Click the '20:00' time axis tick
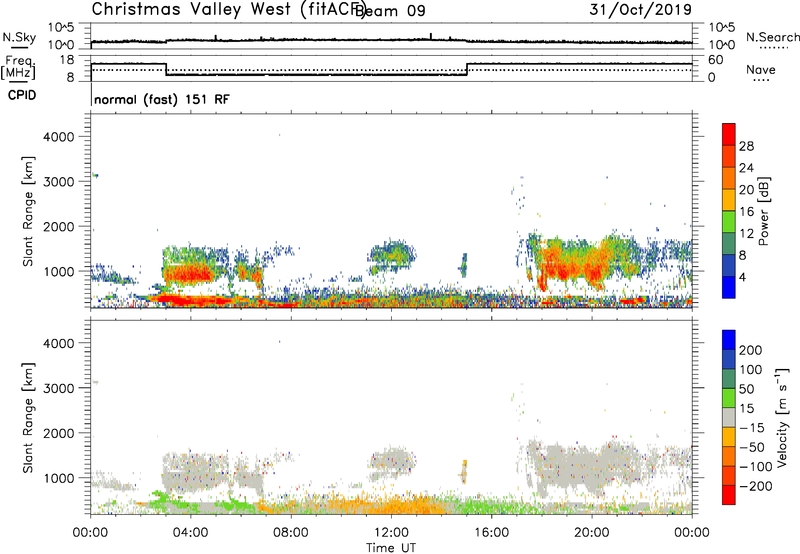Viewport: 800px width, 554px height. click(x=591, y=533)
